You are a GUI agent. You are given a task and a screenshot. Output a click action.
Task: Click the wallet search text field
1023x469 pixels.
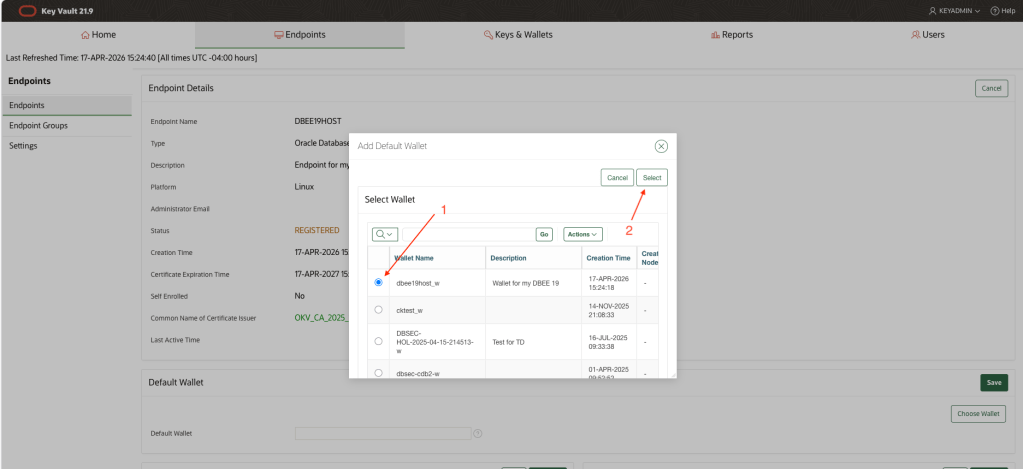tap(465, 234)
